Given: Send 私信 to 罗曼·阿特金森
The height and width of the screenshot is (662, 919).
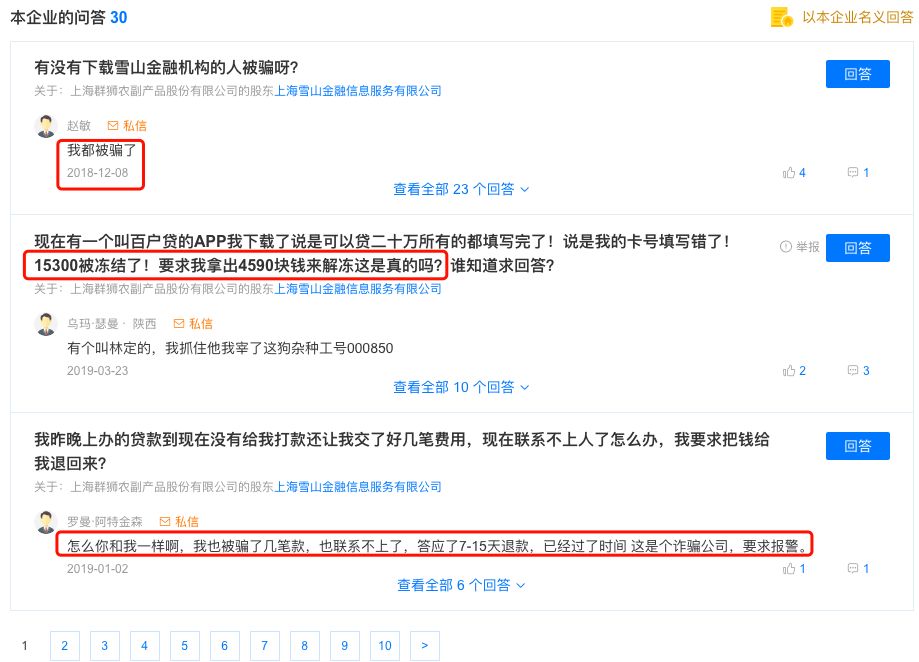Looking at the screenshot, I should [179, 522].
